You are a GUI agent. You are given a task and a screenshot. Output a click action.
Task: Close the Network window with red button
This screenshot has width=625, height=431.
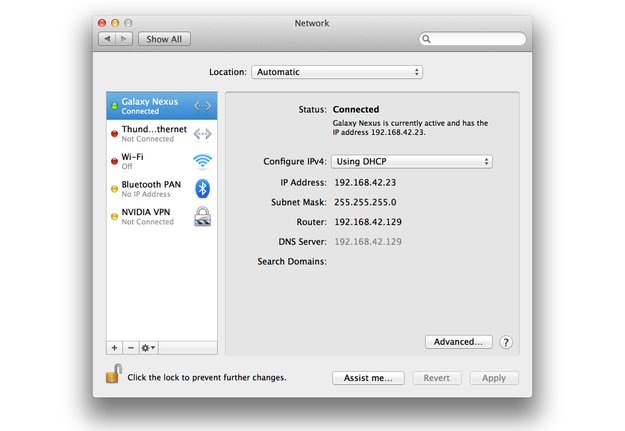click(102, 23)
